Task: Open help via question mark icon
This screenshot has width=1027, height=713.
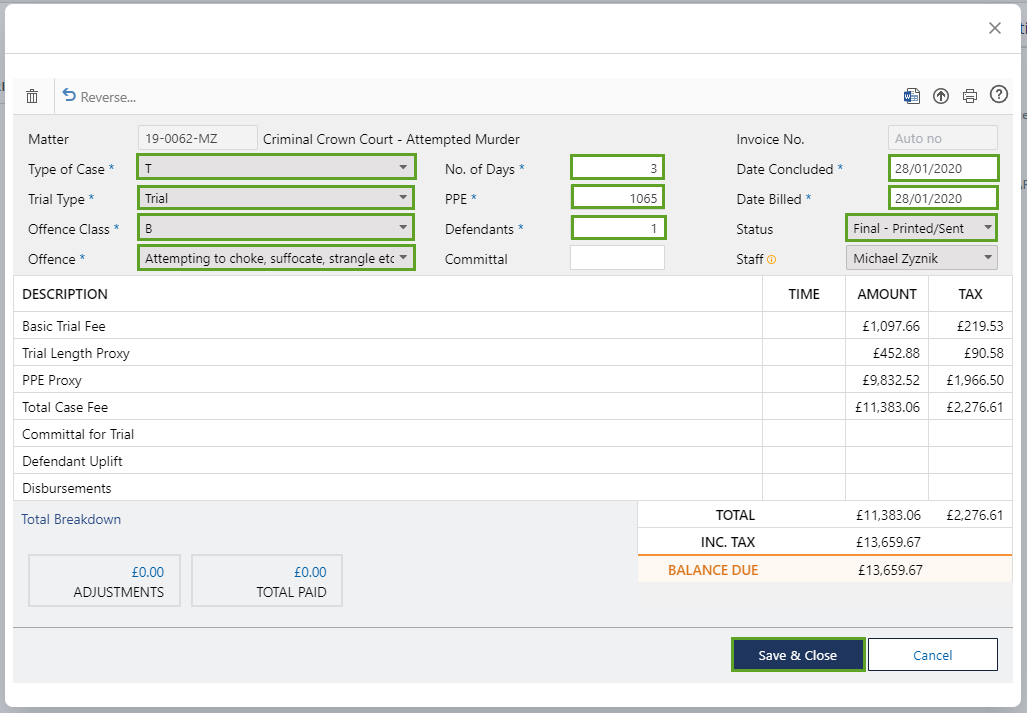Action: tap(998, 95)
